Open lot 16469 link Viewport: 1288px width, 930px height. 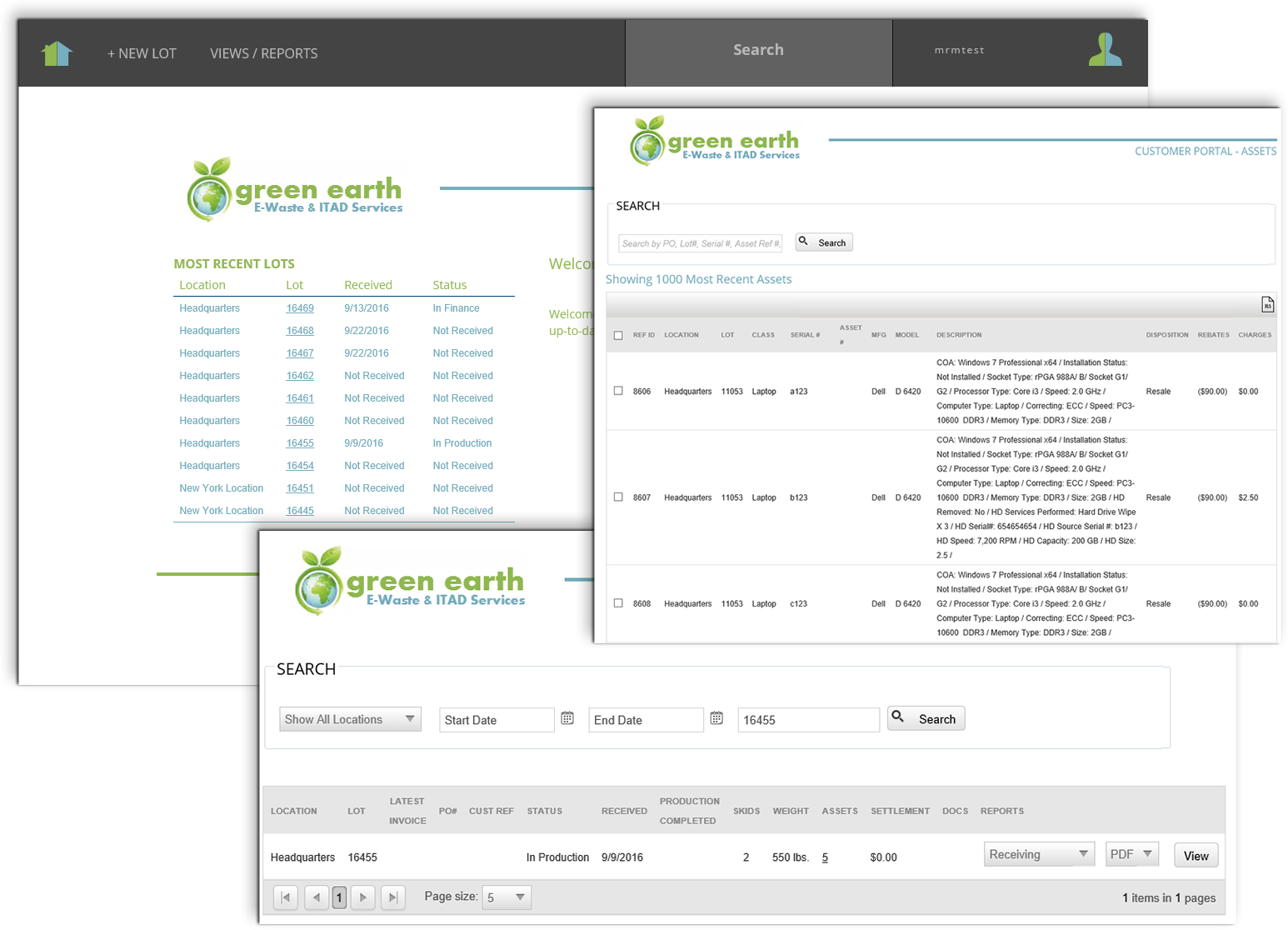tap(300, 308)
